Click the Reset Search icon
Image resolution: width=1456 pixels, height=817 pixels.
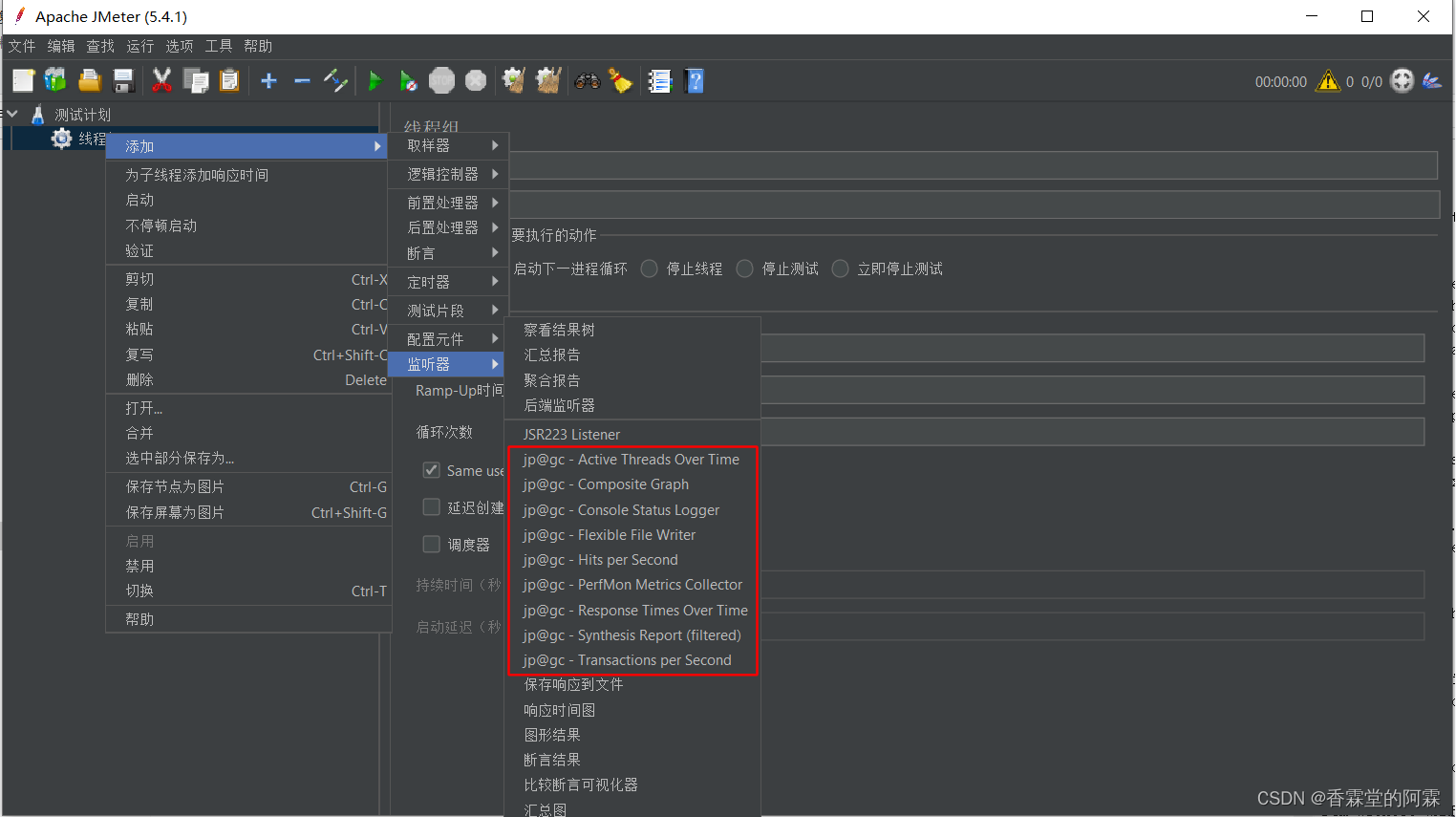click(x=621, y=81)
